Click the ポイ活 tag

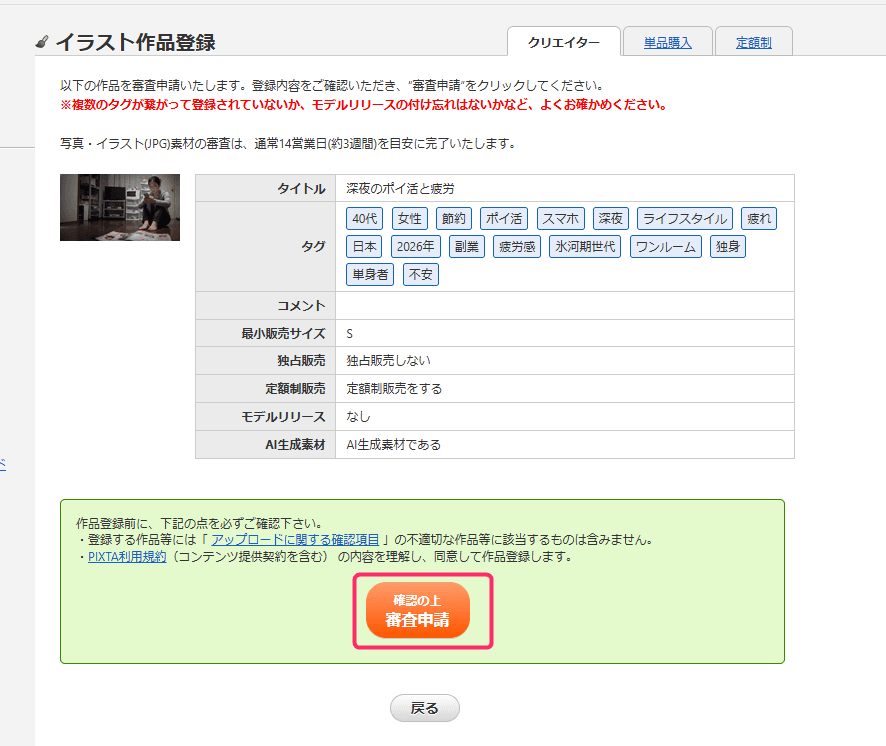[502, 217]
